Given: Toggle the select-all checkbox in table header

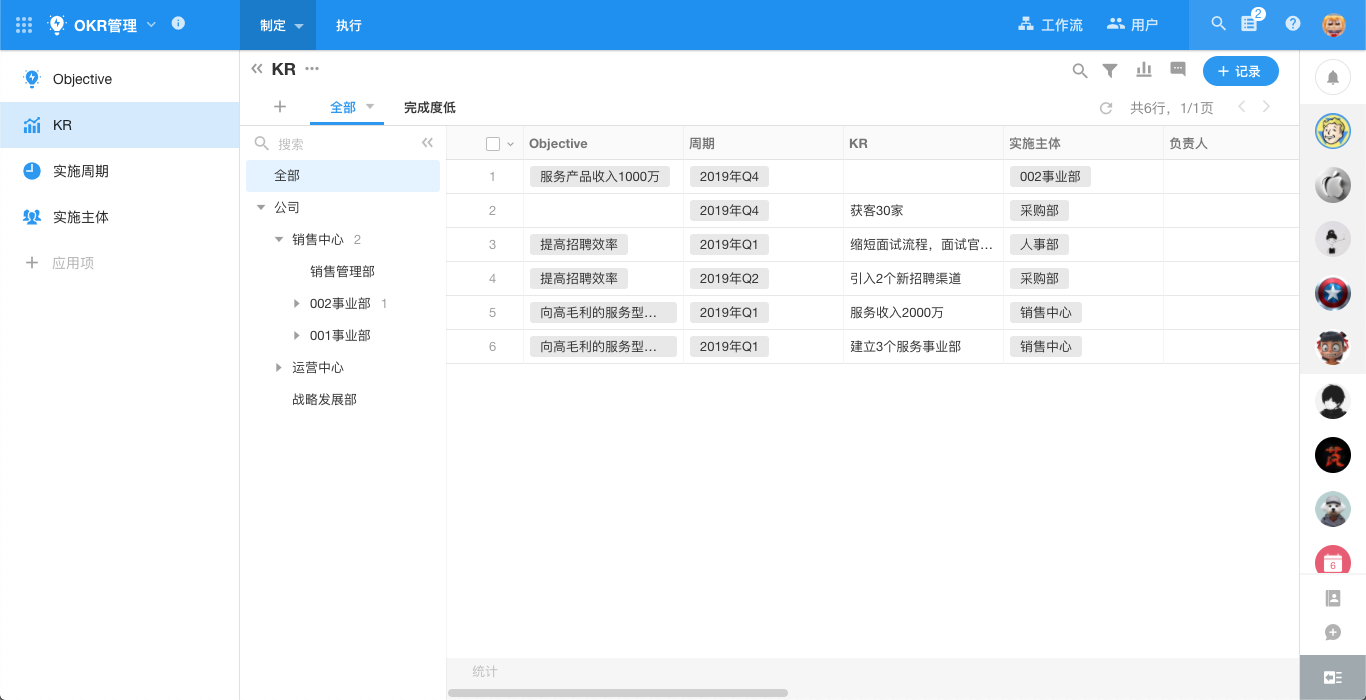Looking at the screenshot, I should (x=493, y=144).
